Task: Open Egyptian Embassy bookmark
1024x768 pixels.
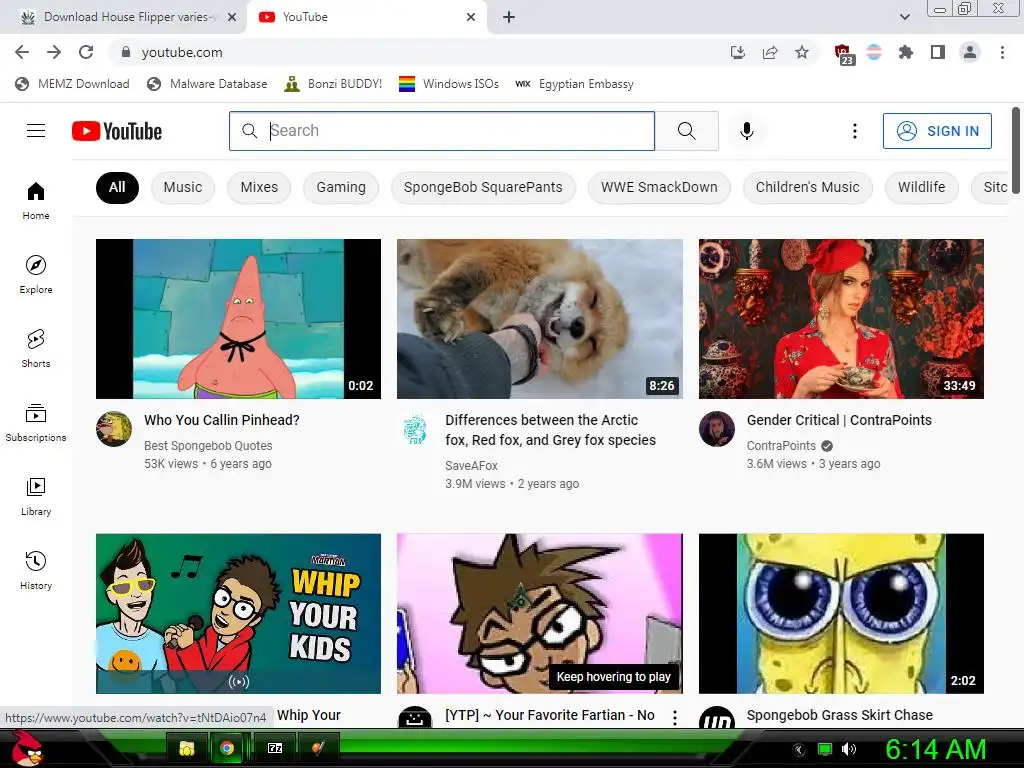Action: [574, 84]
